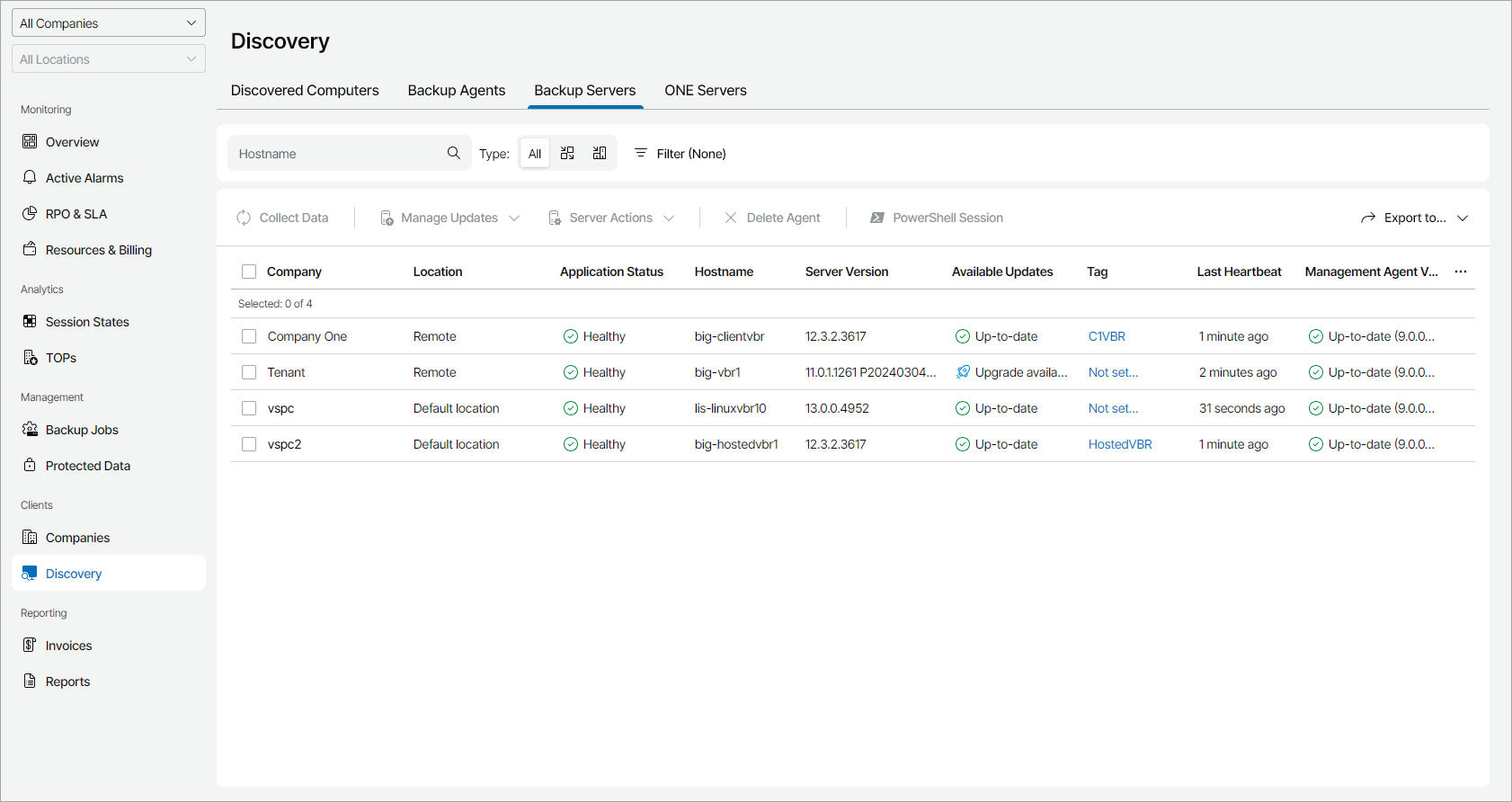Check the Company One row checkbox
This screenshot has height=802, width=1512.
coord(249,336)
